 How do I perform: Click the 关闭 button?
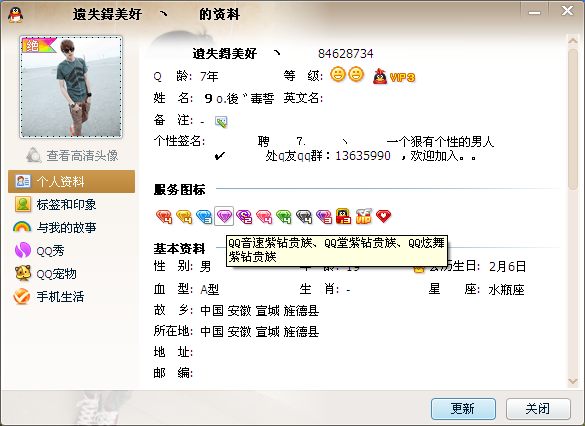[x=538, y=409]
